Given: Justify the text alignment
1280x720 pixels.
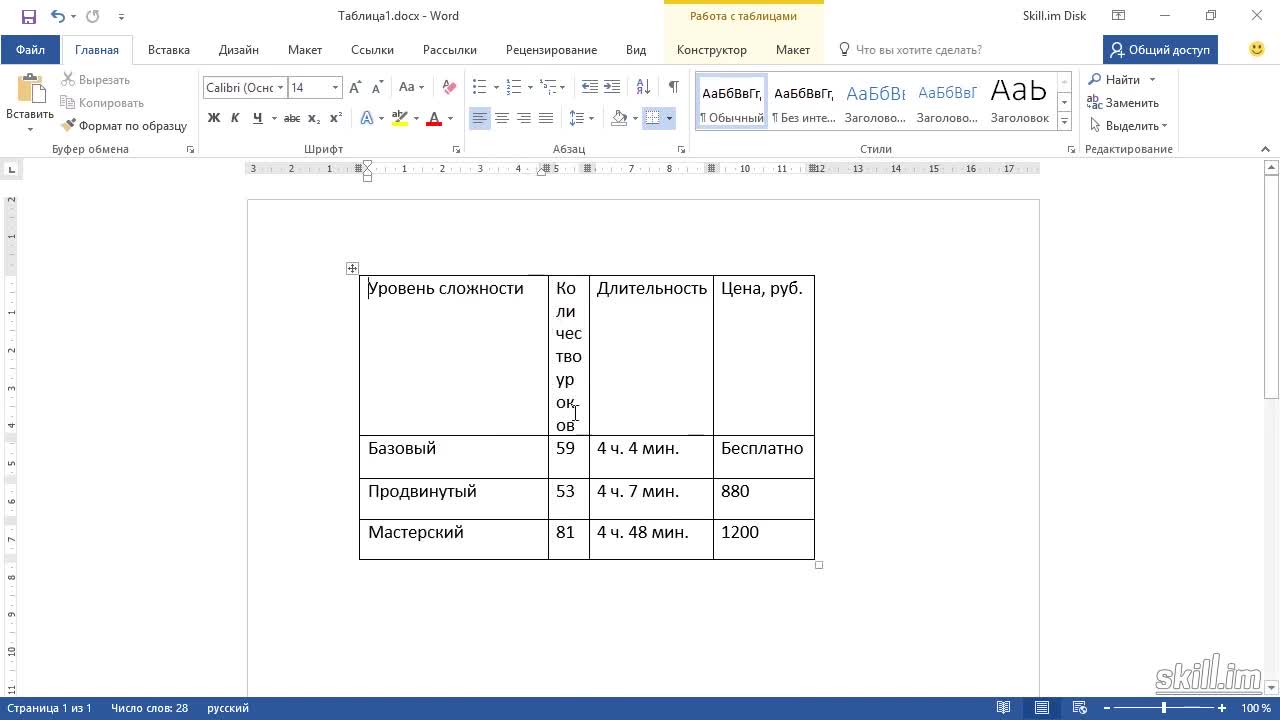Looking at the screenshot, I should coord(546,118).
